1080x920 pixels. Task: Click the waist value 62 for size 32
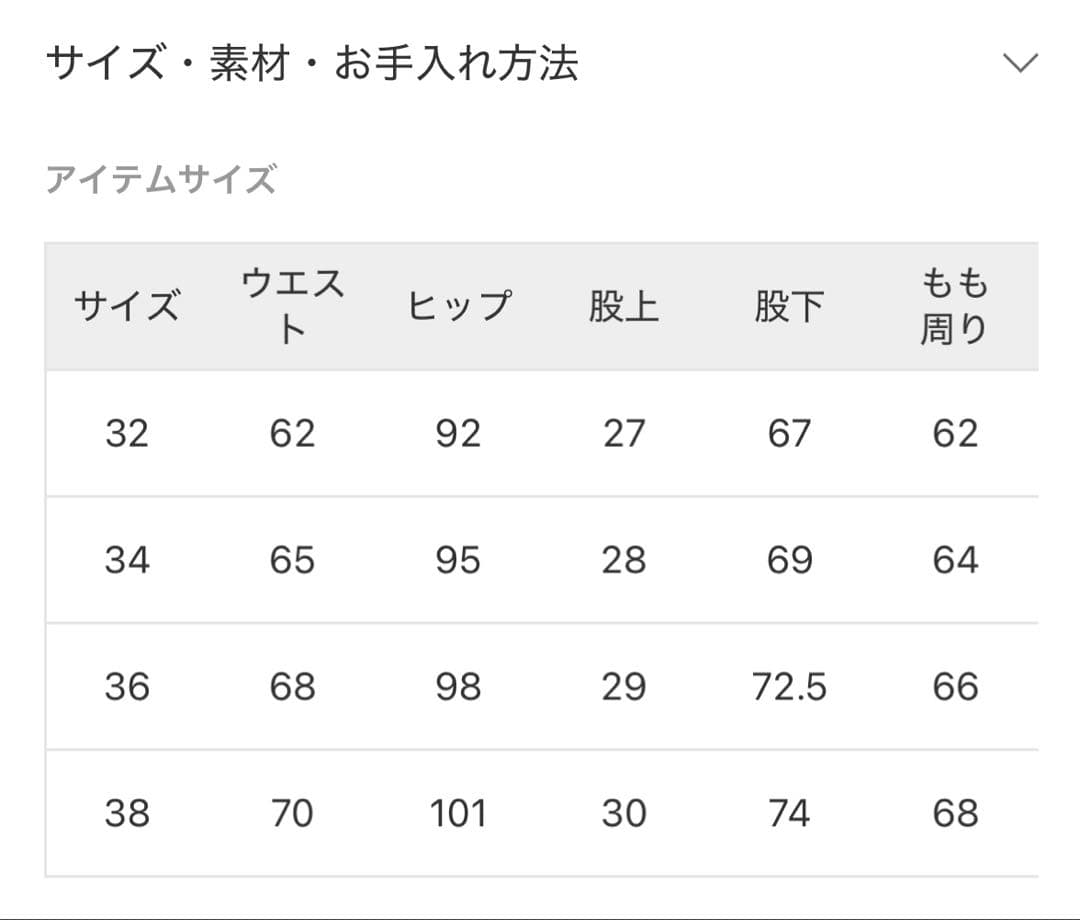(x=291, y=433)
